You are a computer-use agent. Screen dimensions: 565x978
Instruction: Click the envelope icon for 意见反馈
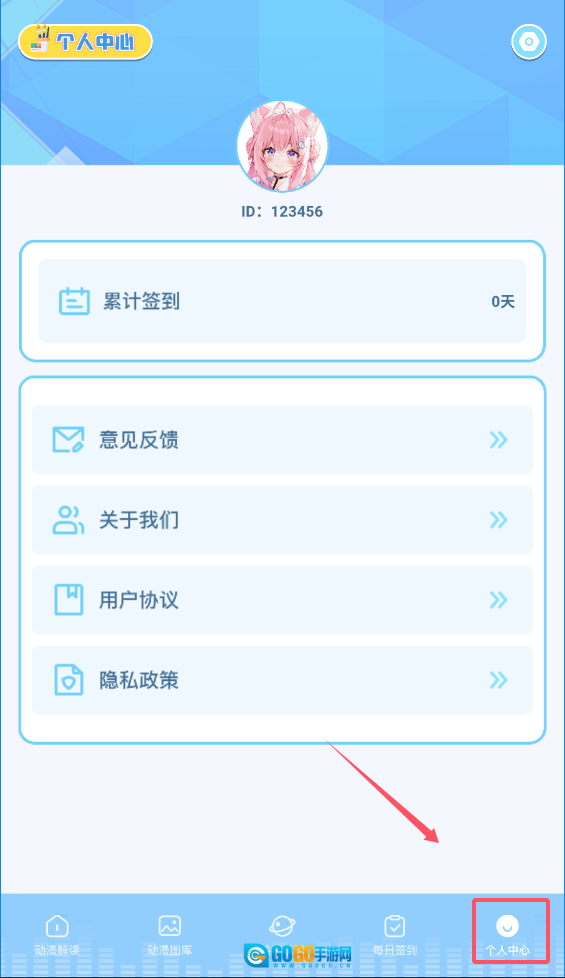pyautogui.click(x=68, y=440)
